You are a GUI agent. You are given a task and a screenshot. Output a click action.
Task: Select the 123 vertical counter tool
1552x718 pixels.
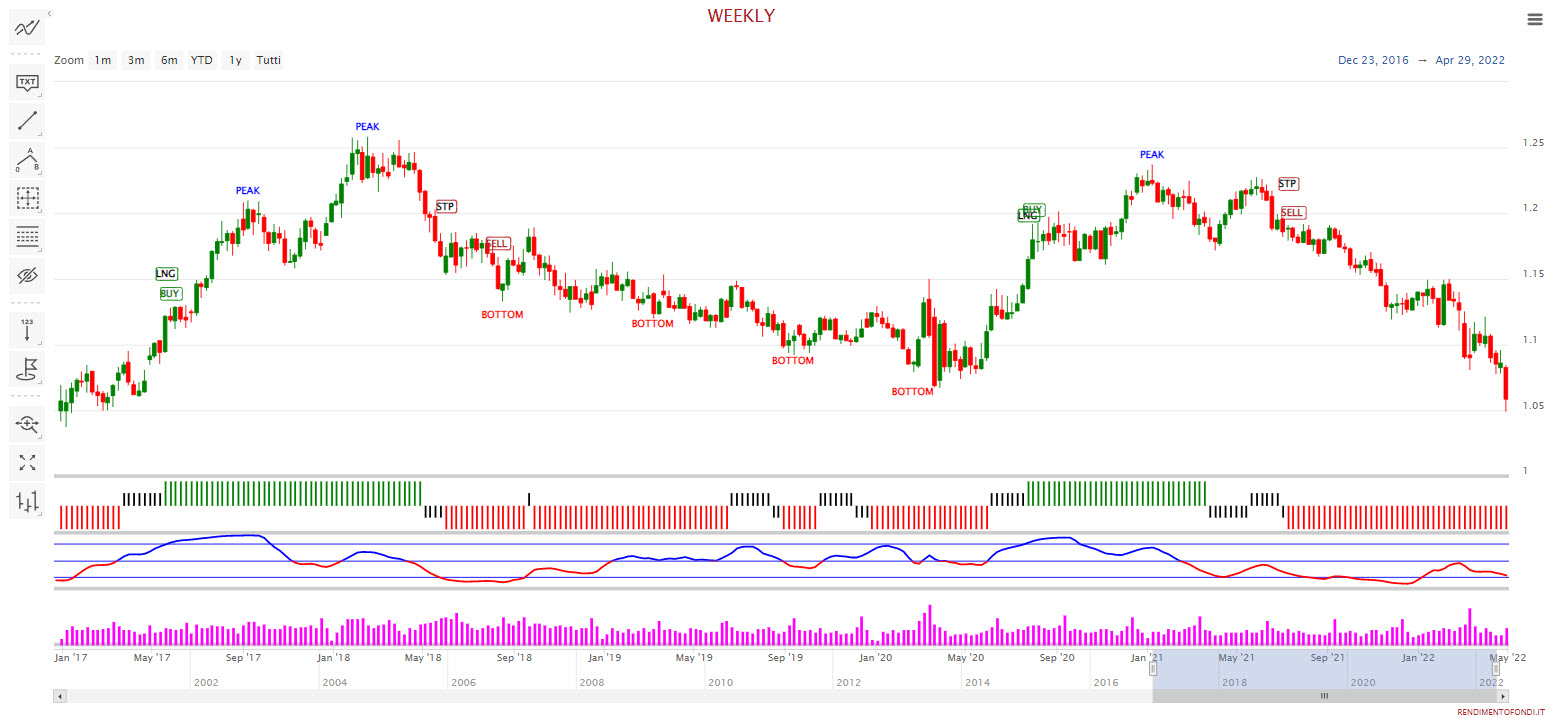(27, 330)
